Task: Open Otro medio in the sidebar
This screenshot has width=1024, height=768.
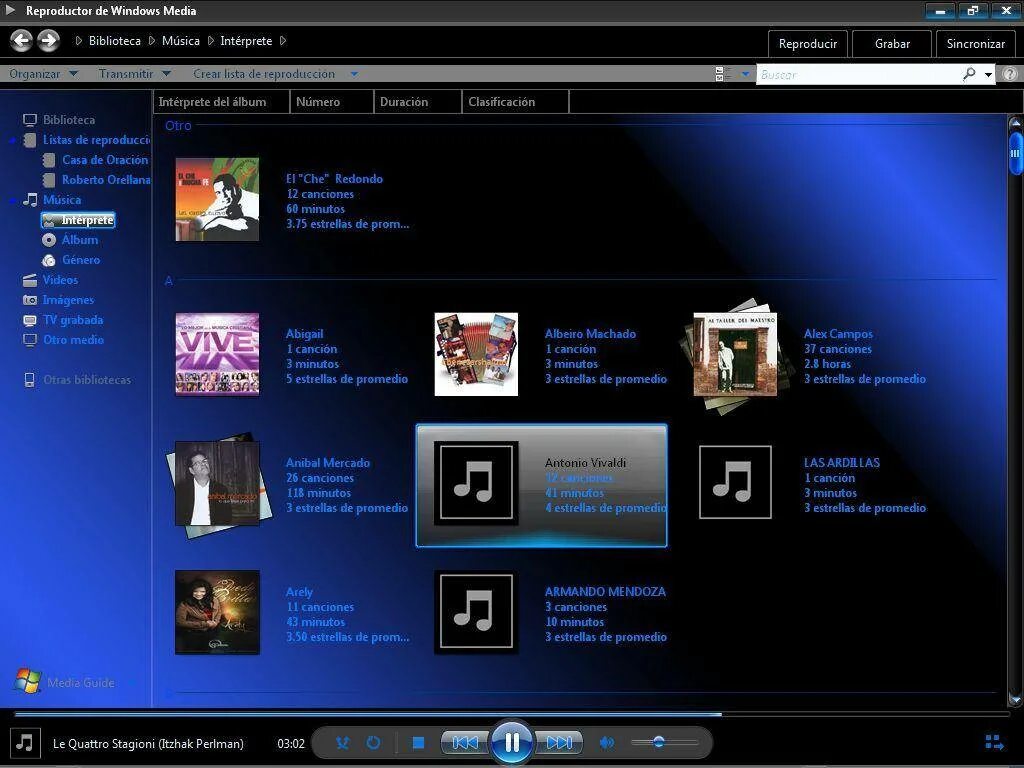Action: tap(73, 340)
